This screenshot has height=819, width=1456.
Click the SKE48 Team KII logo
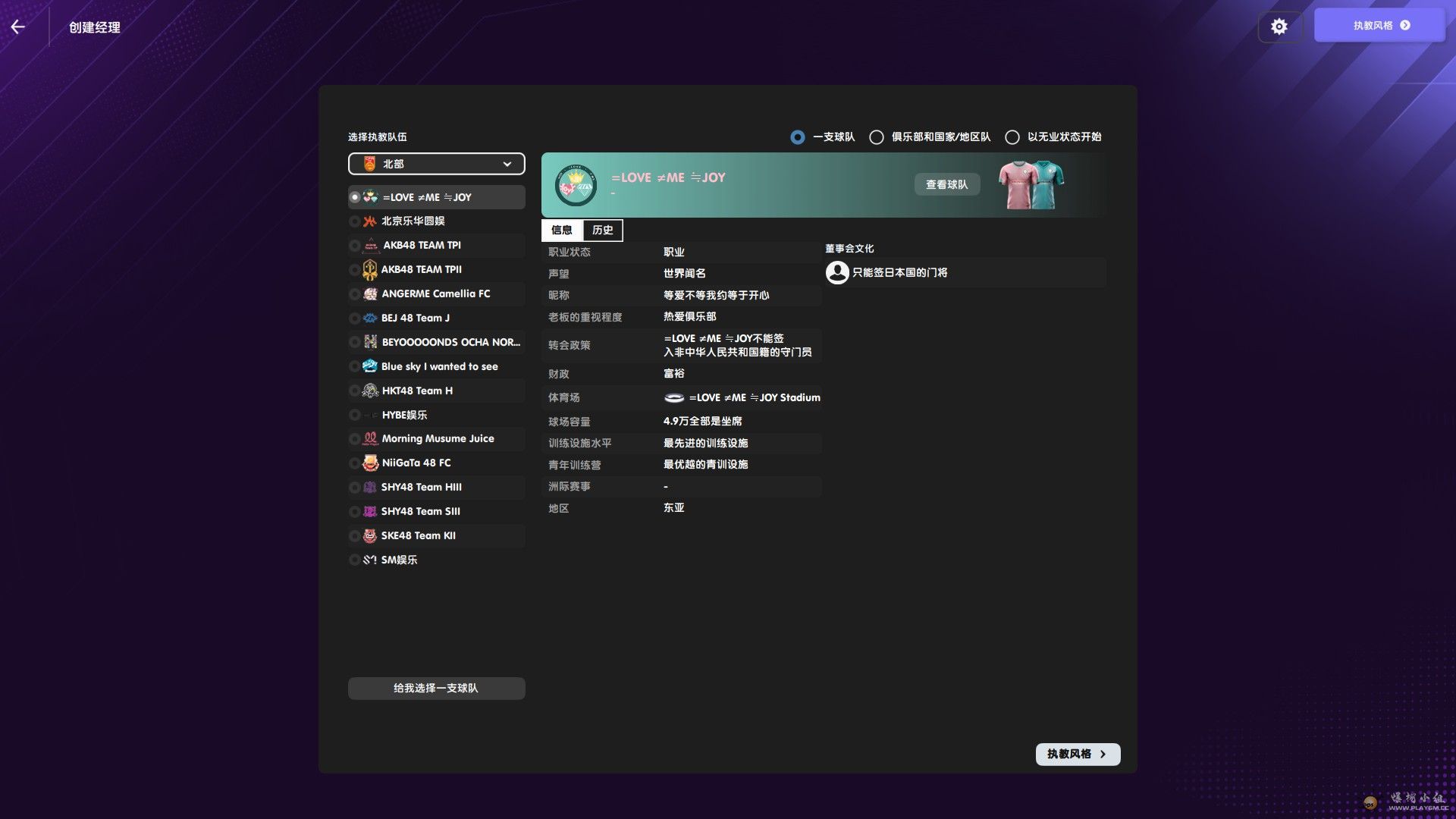(370, 536)
